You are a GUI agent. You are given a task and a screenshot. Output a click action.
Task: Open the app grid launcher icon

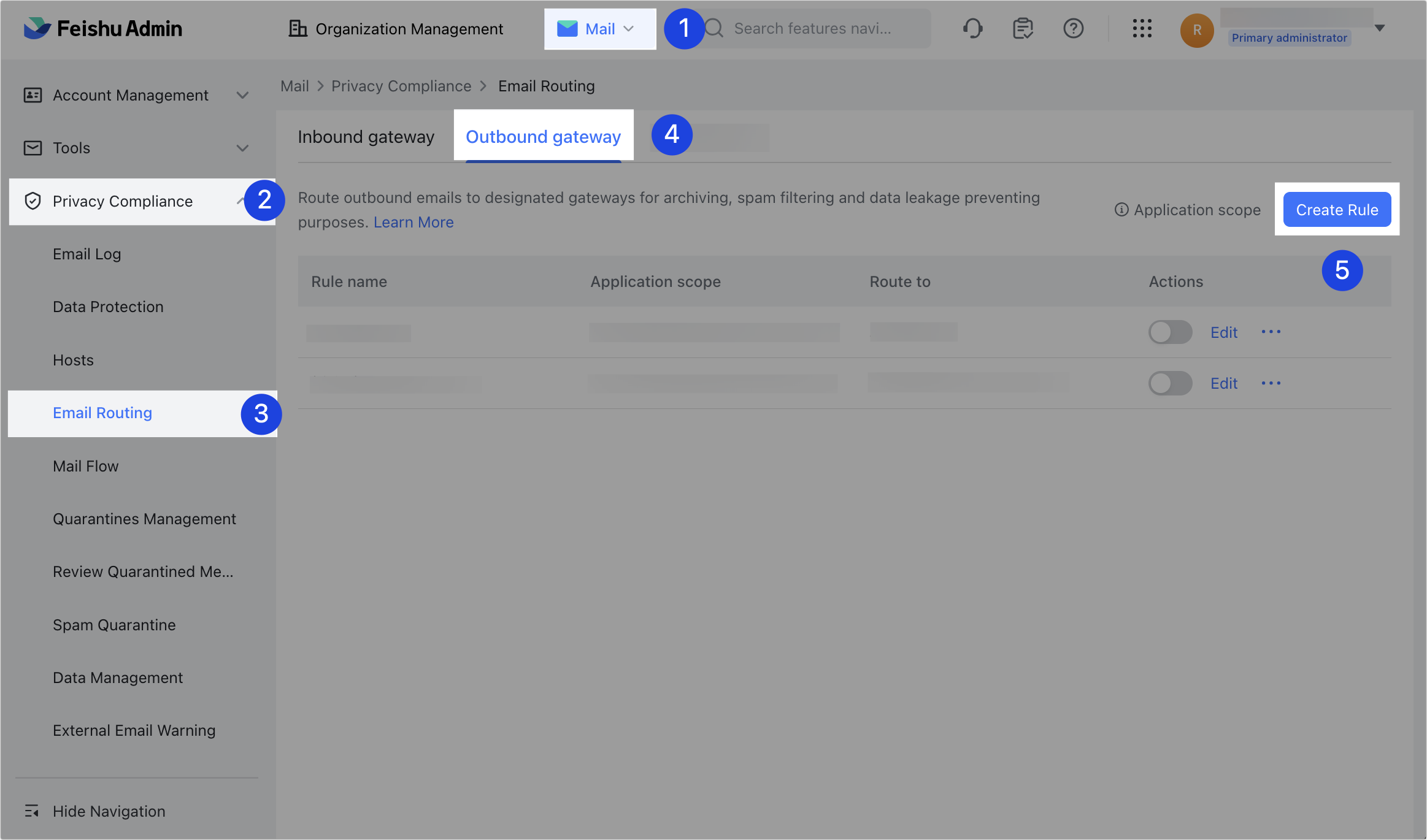(1142, 28)
